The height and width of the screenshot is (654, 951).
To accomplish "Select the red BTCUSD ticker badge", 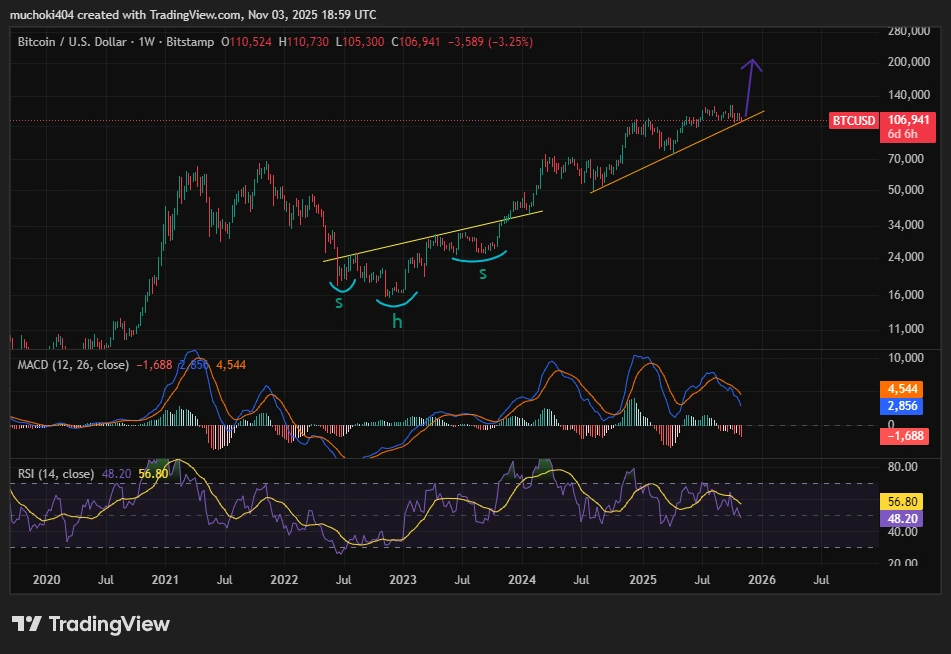I will [x=853, y=118].
